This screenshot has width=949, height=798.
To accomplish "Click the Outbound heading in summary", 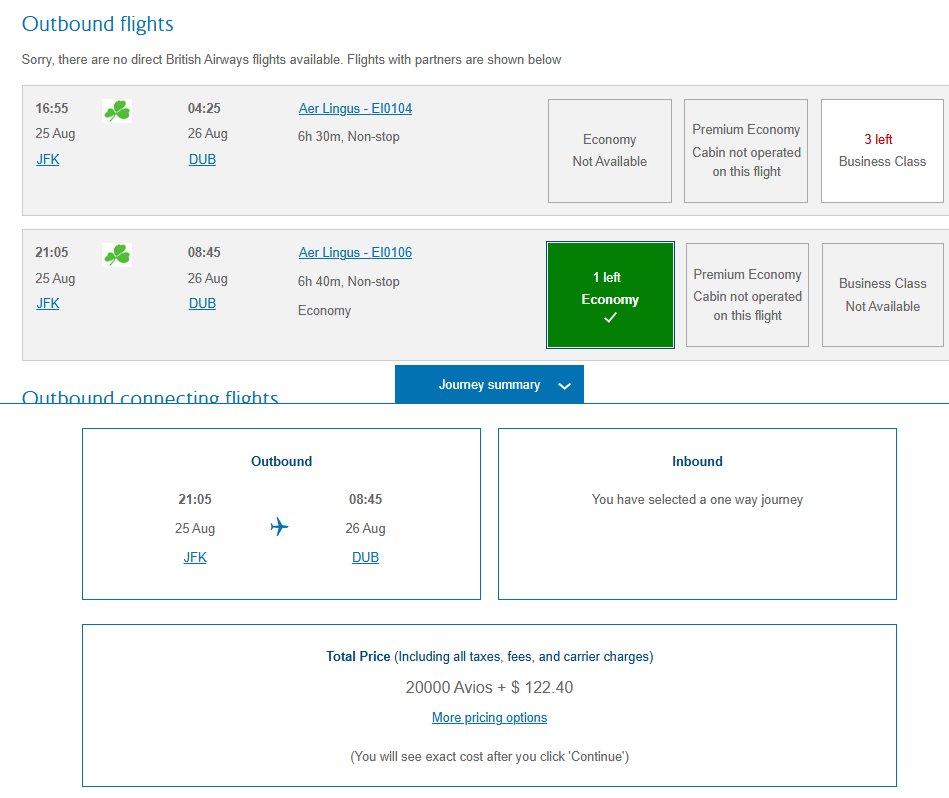I will coord(281,461).
